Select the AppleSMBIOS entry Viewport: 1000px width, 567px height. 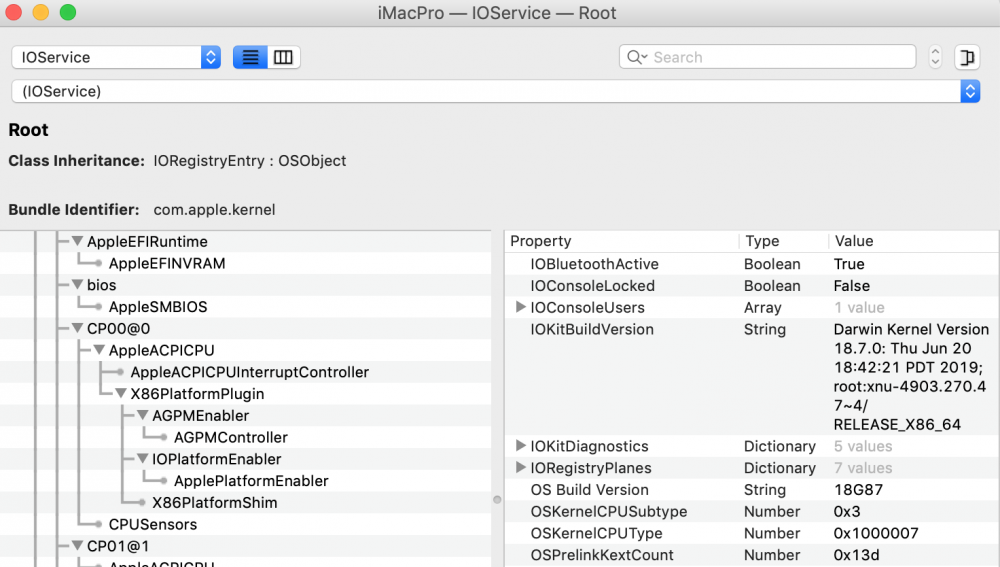point(158,307)
